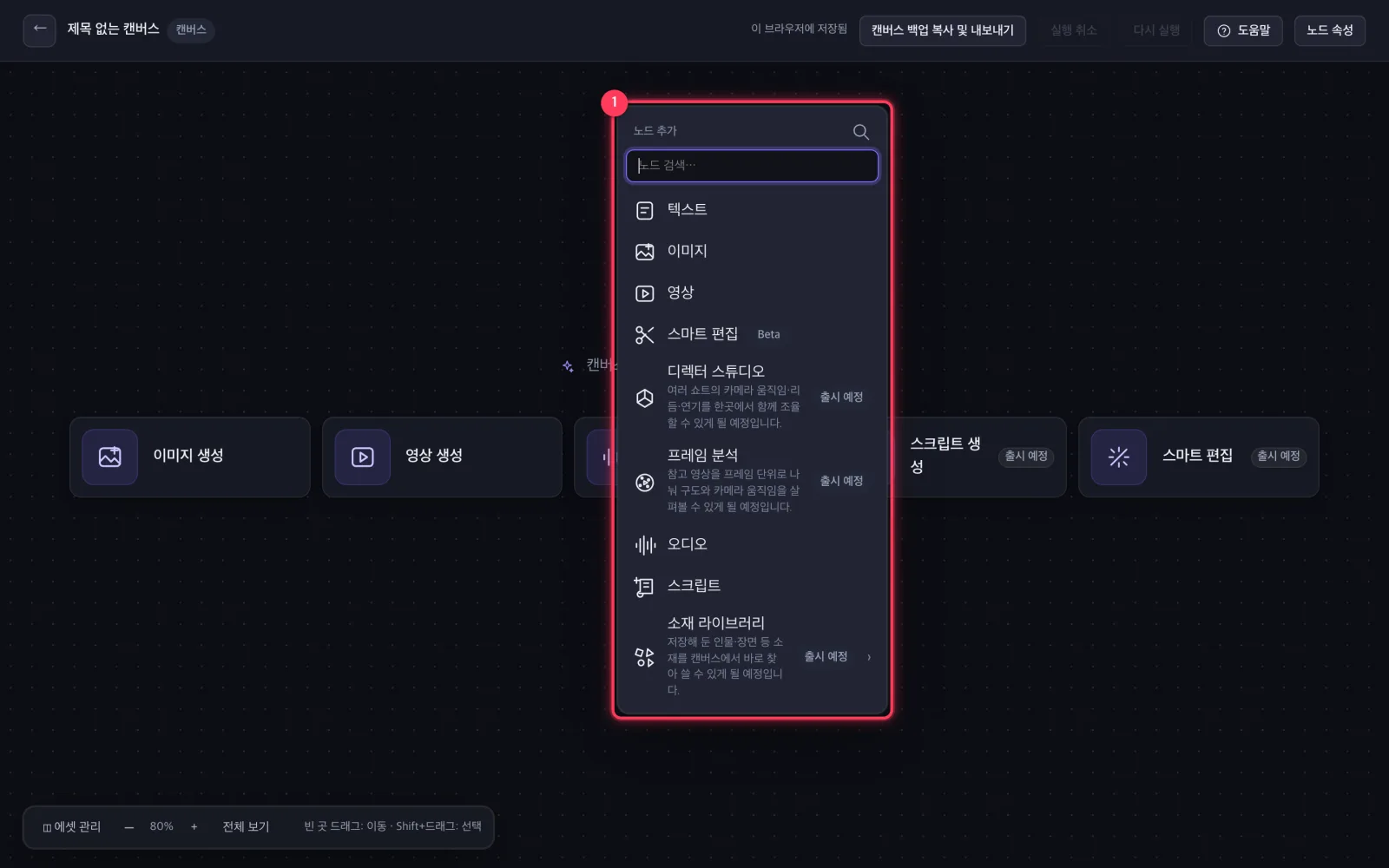Viewport: 1389px width, 868px height.
Task: Click the 디렉터 스튜디오 cube icon
Action: pos(644,398)
